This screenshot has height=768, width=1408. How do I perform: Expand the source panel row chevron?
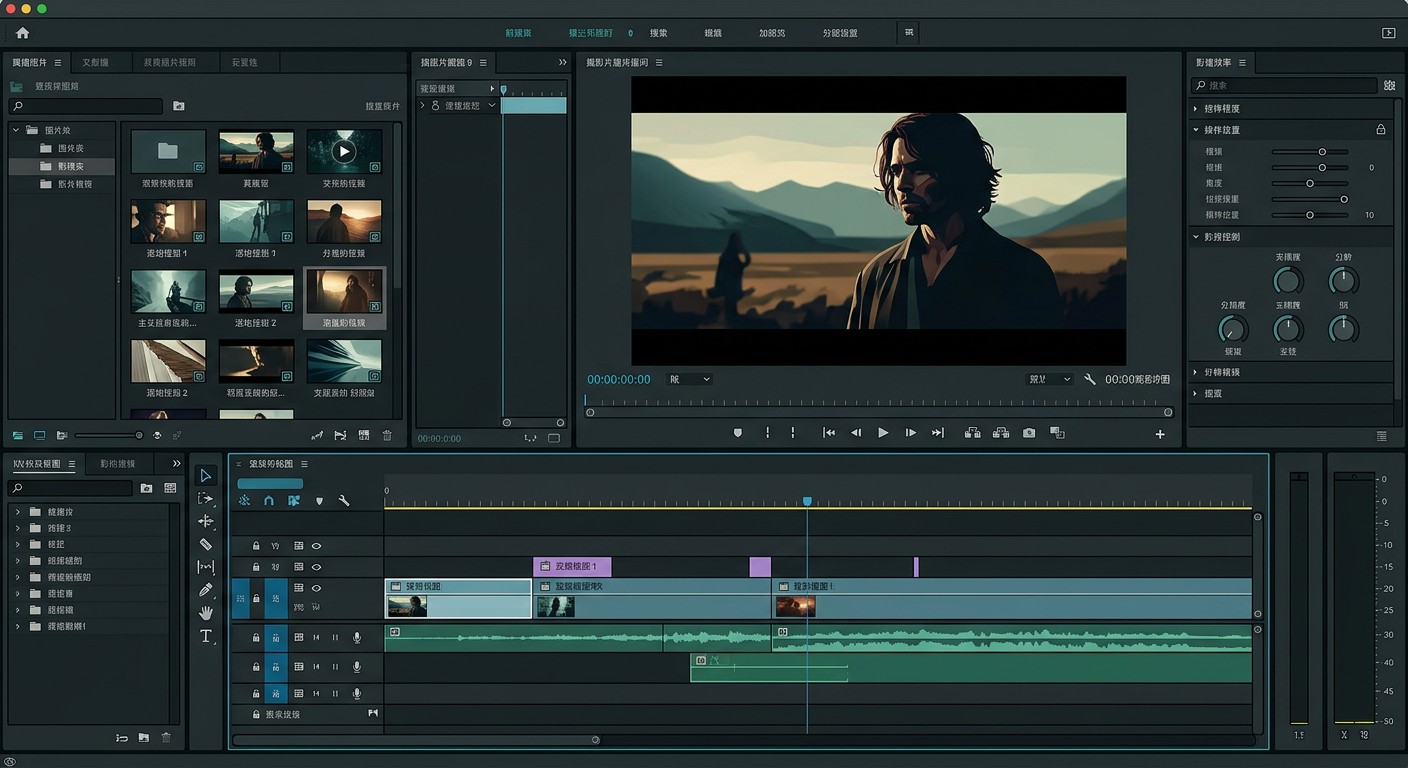423,105
